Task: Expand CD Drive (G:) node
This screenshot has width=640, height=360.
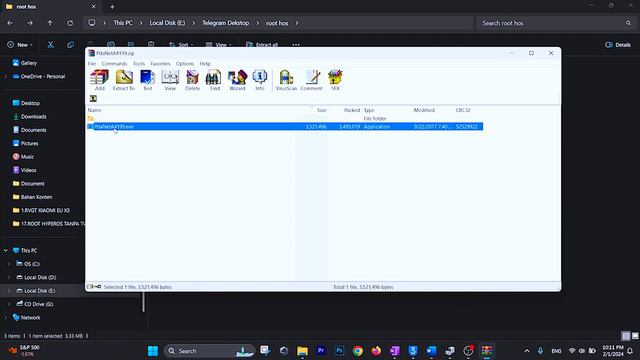Action: click(9, 304)
